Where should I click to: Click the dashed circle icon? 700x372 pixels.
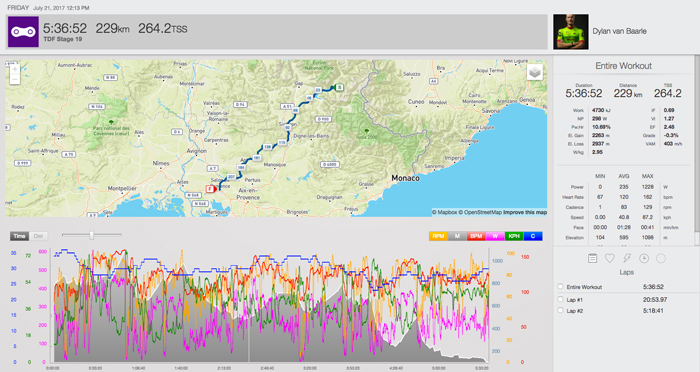point(661,258)
